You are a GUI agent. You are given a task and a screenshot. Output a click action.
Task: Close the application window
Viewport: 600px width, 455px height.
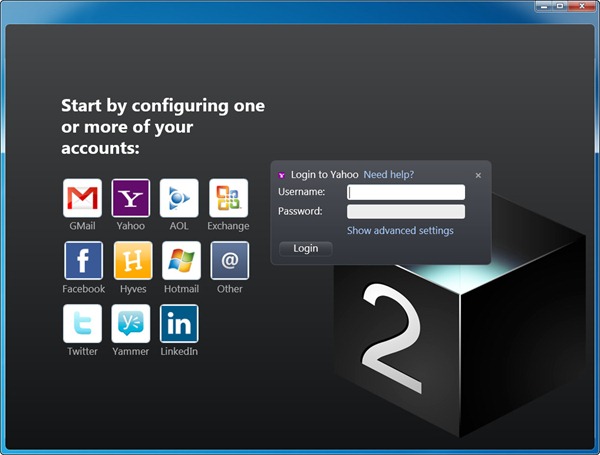(582, 6)
